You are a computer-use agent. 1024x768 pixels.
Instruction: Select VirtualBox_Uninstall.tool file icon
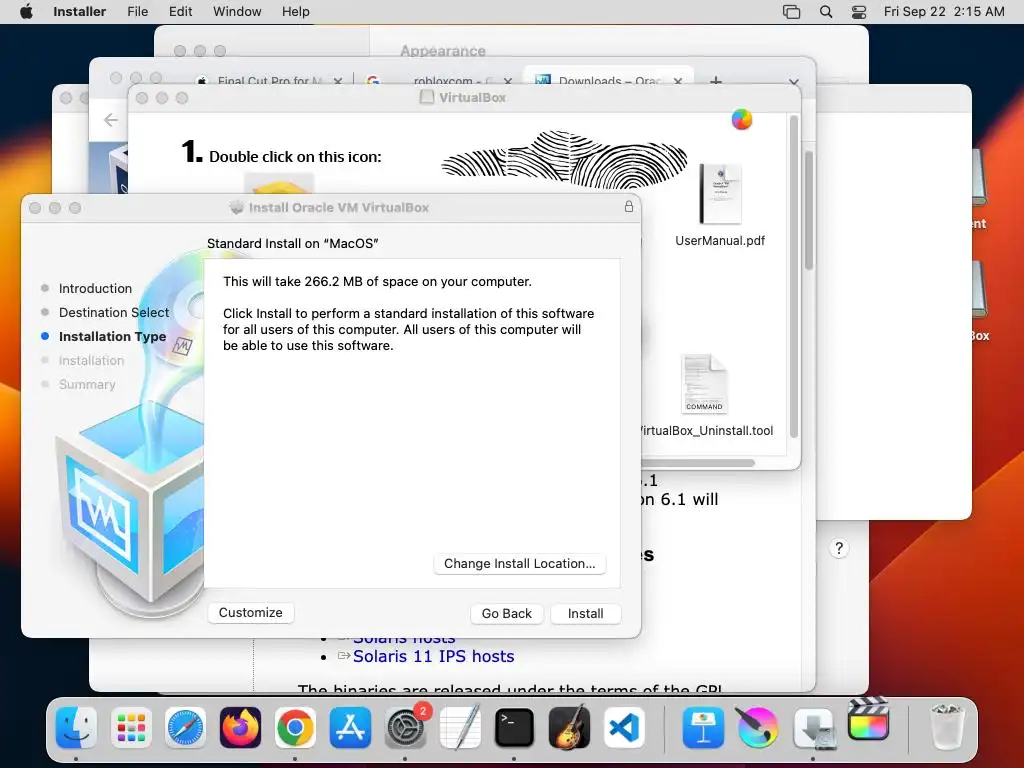click(704, 384)
